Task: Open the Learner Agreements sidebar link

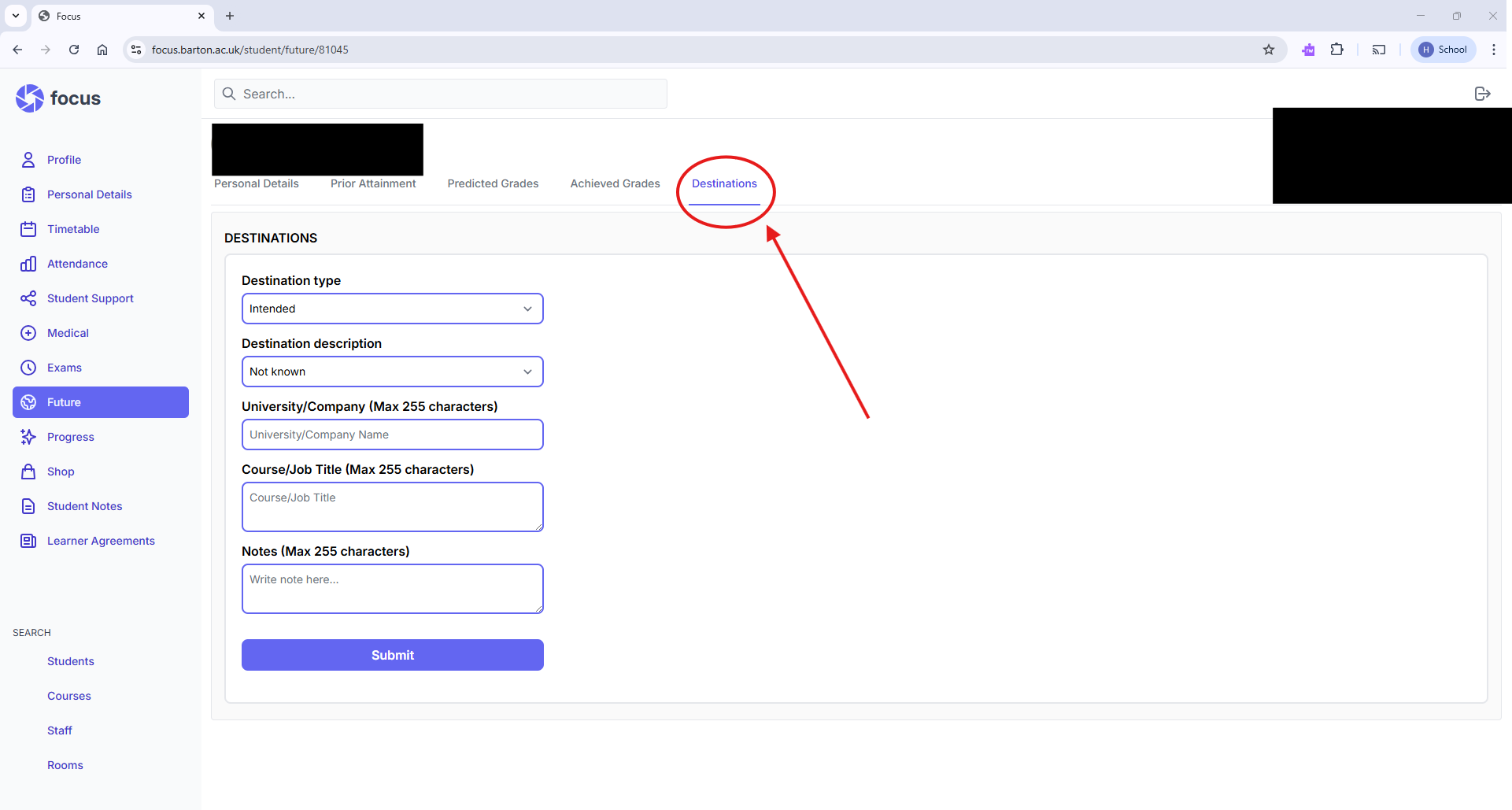Action: click(x=101, y=541)
